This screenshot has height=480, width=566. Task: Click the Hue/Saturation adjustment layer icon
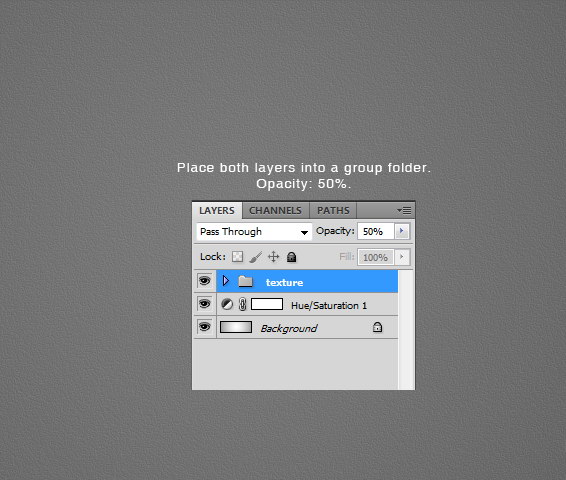[x=227, y=305]
